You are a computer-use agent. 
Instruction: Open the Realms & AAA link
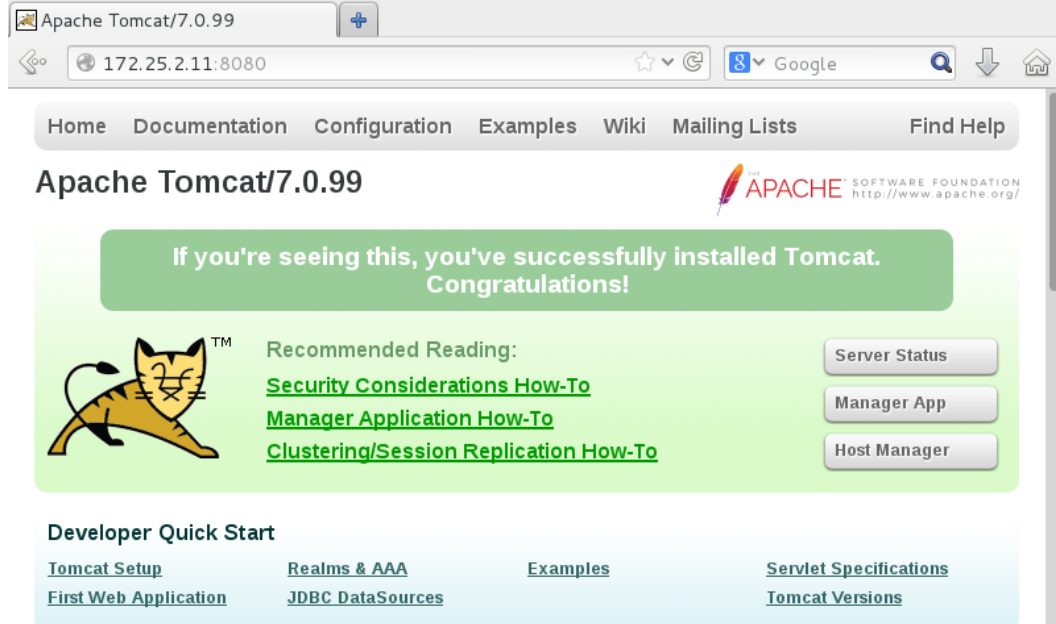click(348, 569)
